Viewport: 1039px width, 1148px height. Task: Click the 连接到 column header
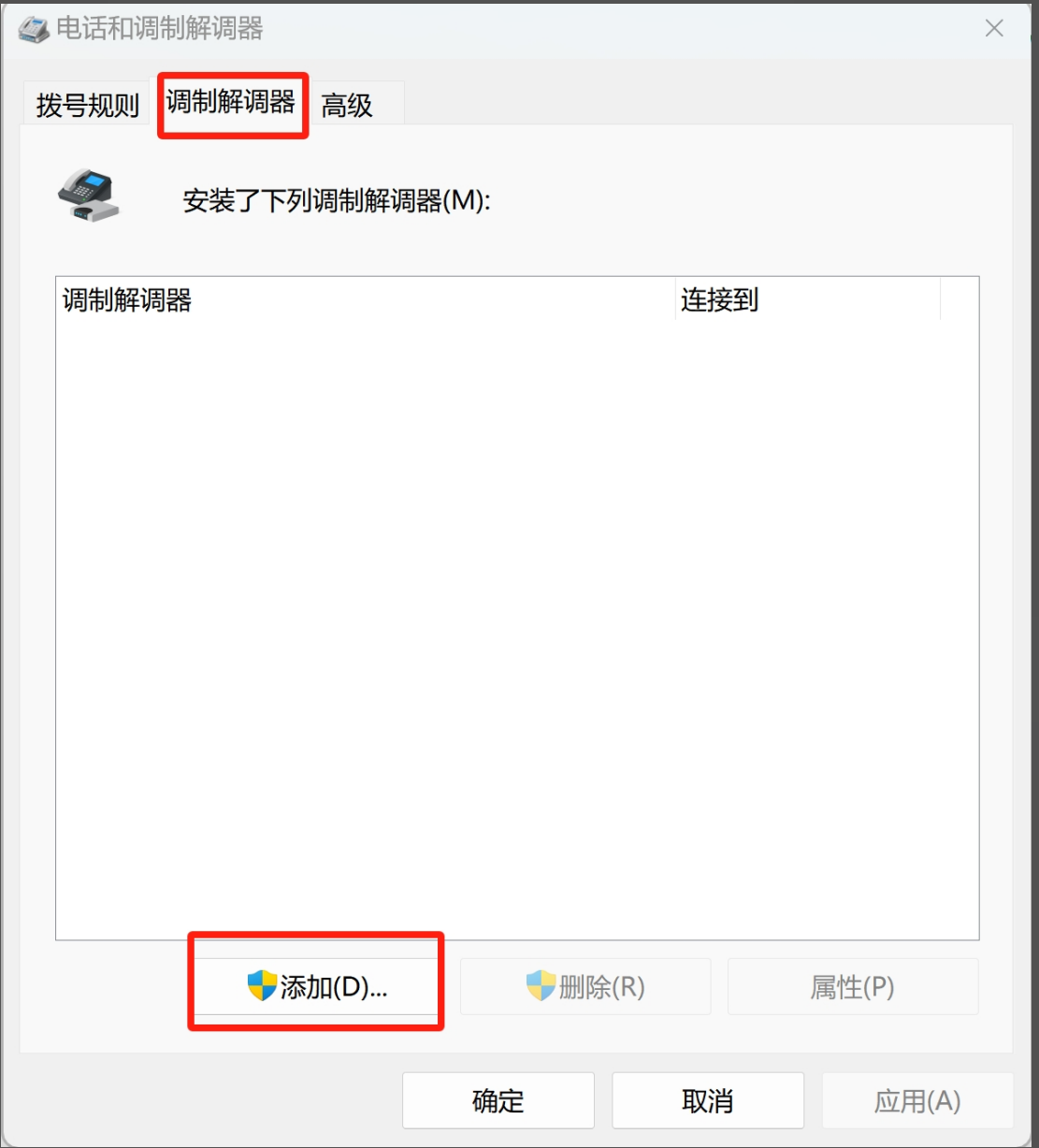808,299
